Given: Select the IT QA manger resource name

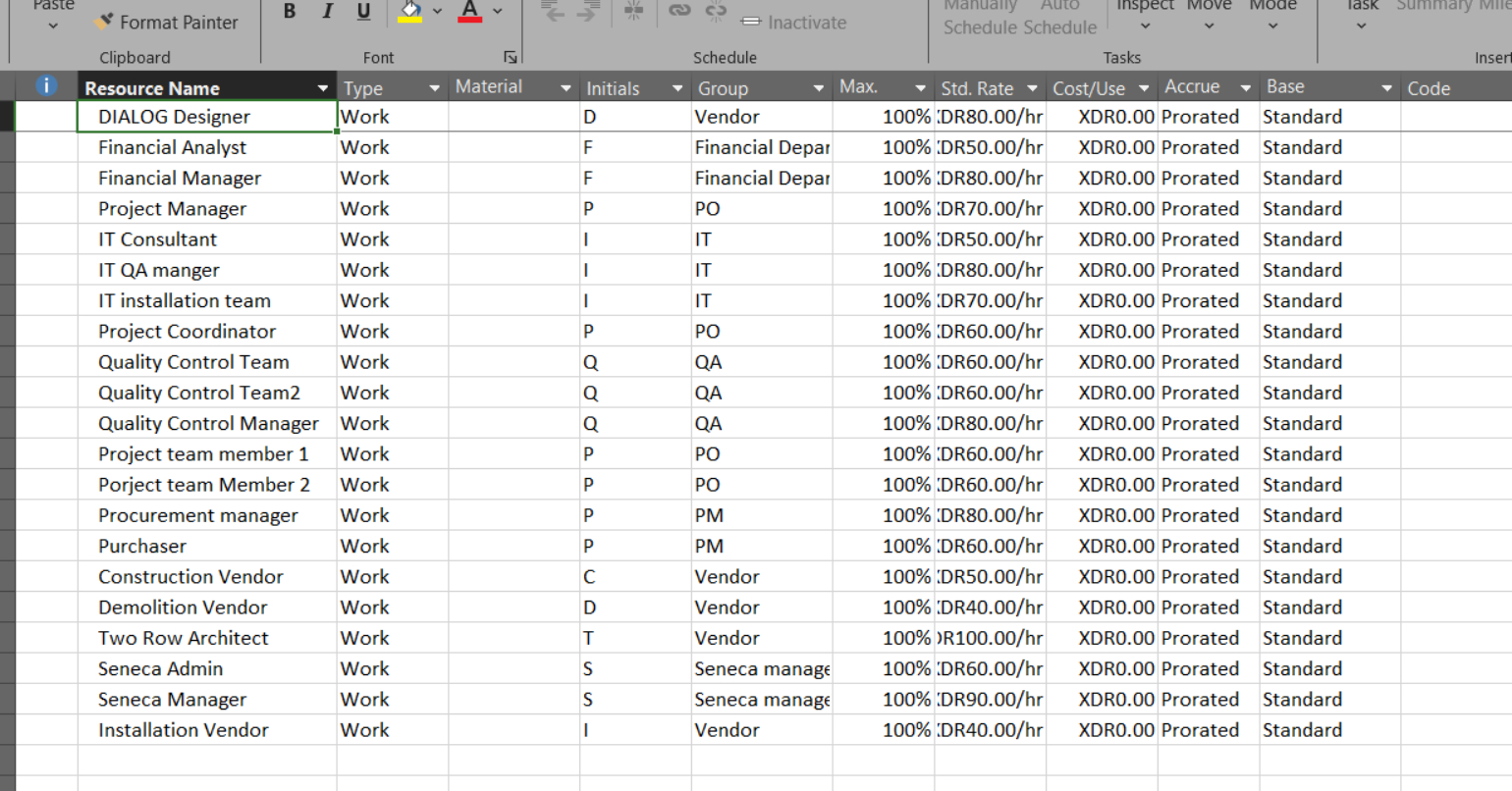Looking at the screenshot, I should 159,270.
